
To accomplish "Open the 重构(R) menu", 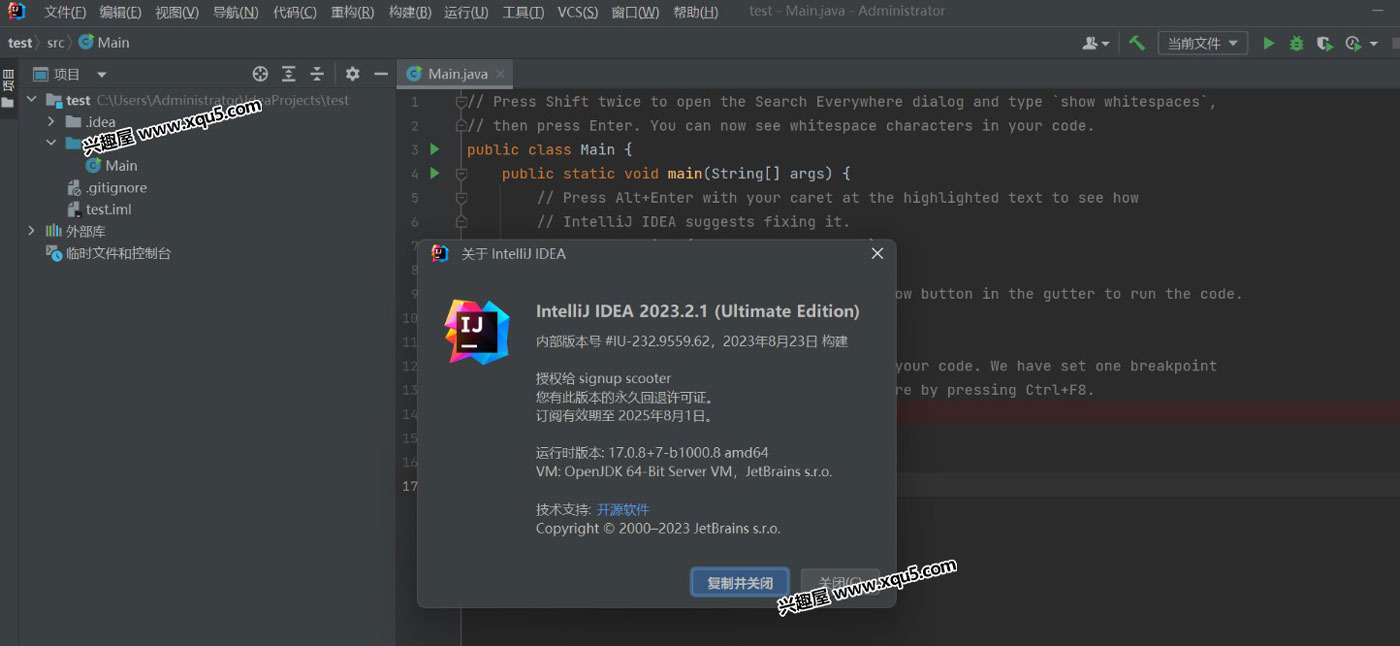I will [352, 13].
